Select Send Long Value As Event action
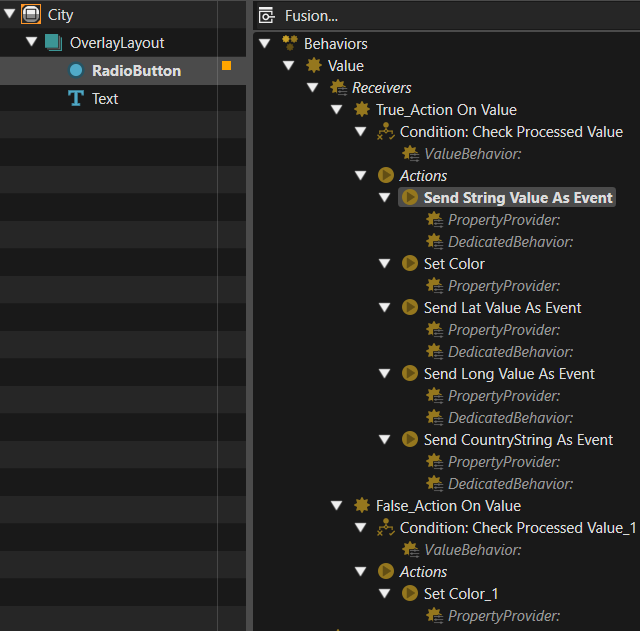Screen dimensions: 640x631 tap(509, 373)
